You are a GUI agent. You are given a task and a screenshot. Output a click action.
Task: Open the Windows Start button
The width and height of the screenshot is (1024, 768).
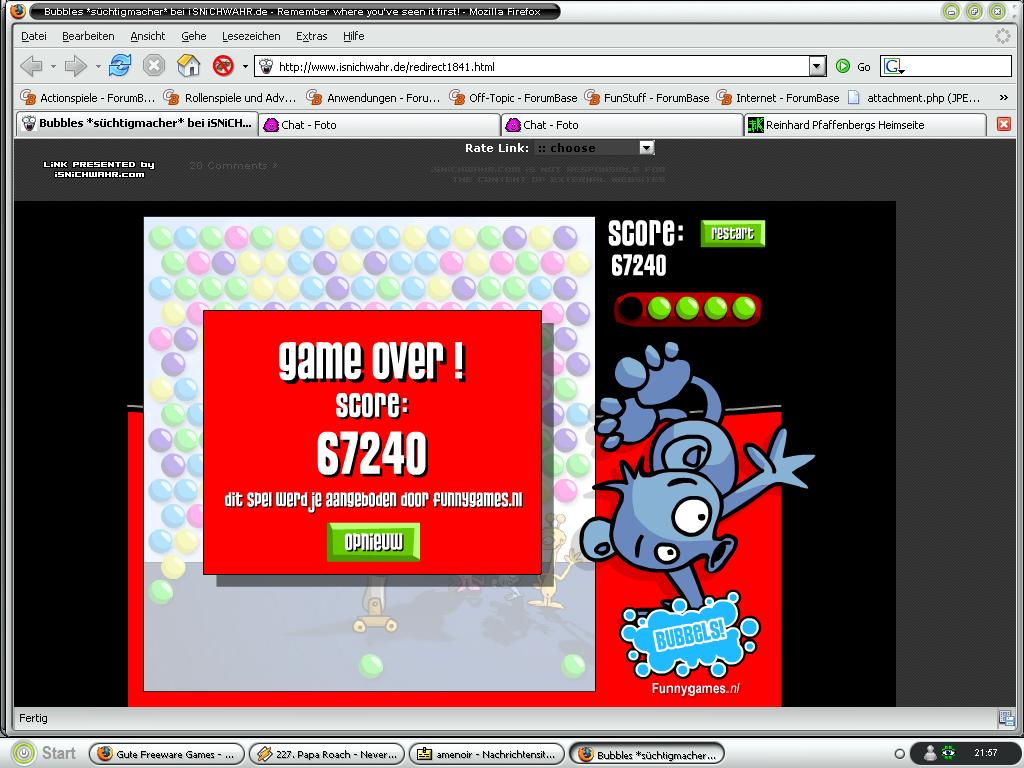(44, 753)
